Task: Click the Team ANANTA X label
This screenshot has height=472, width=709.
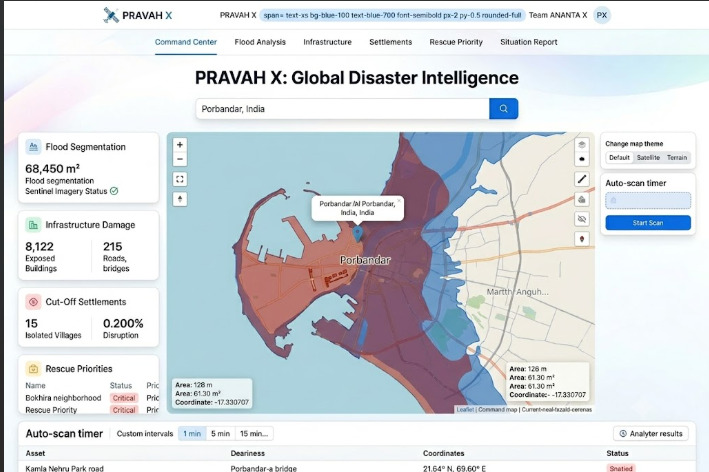Action: coord(558,15)
